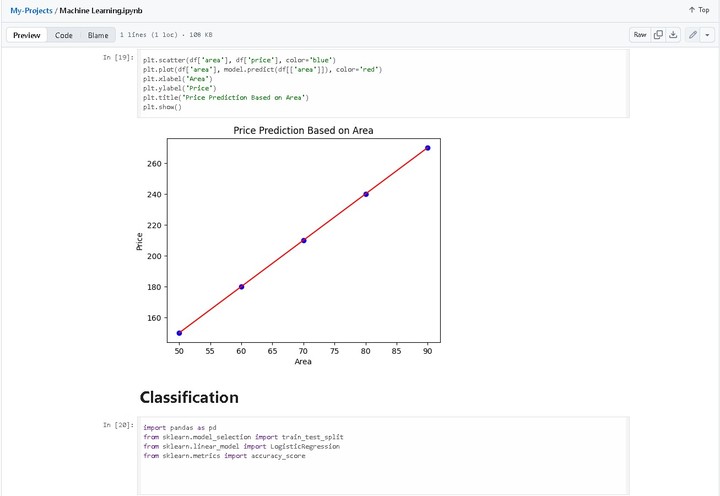Click the Classification section heading
720x496 pixels.
point(189,397)
